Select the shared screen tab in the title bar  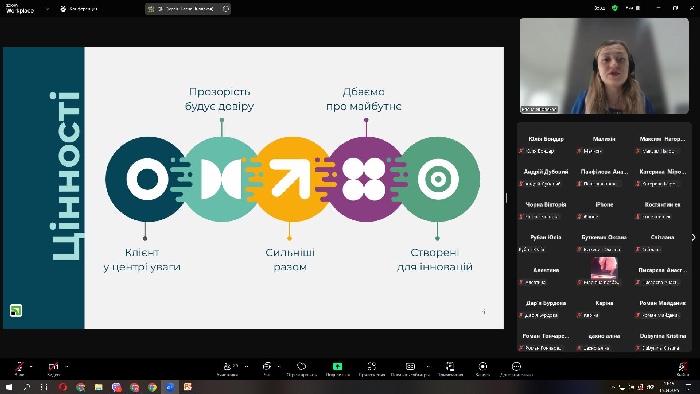click(188, 8)
